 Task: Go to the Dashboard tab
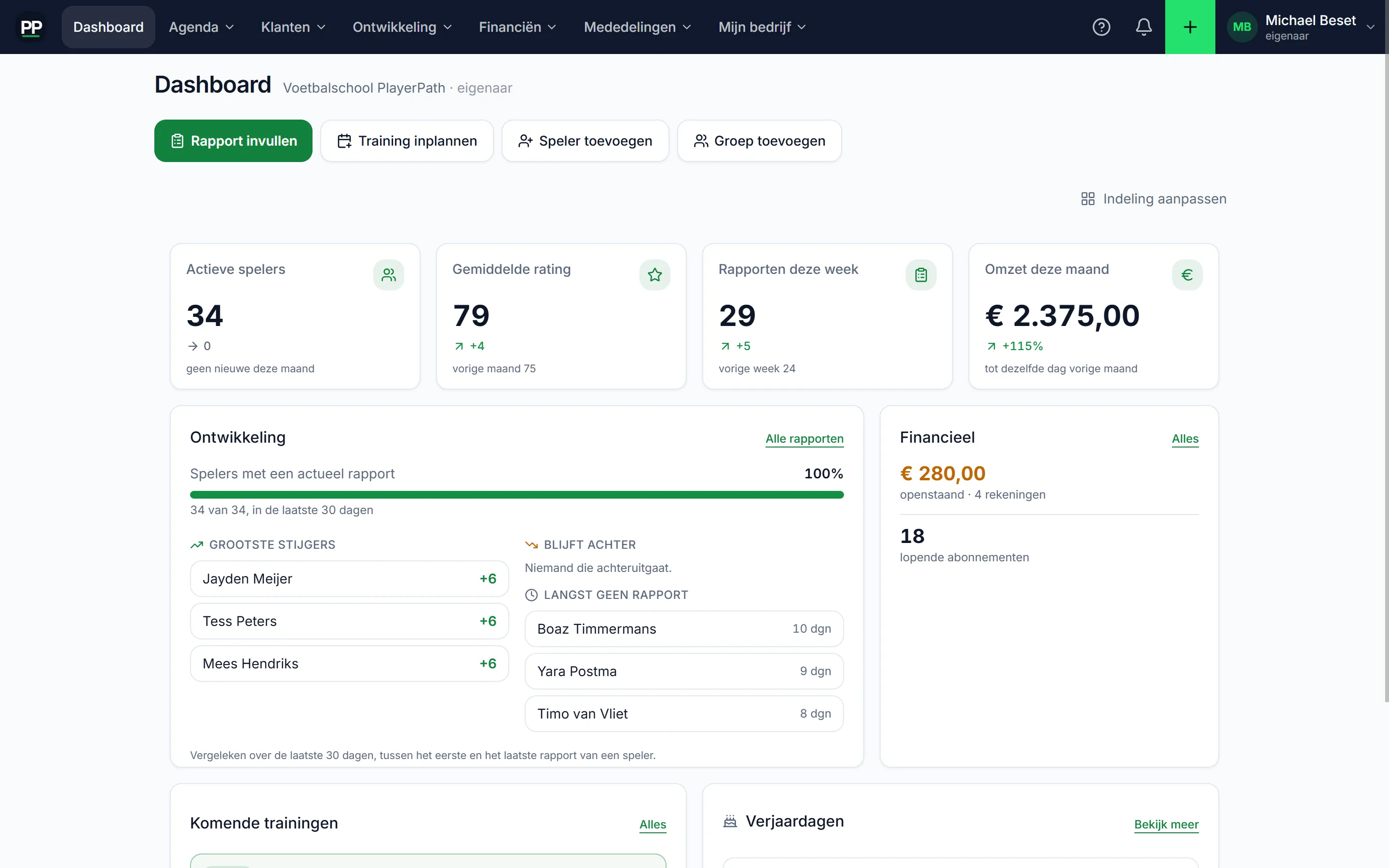[109, 27]
